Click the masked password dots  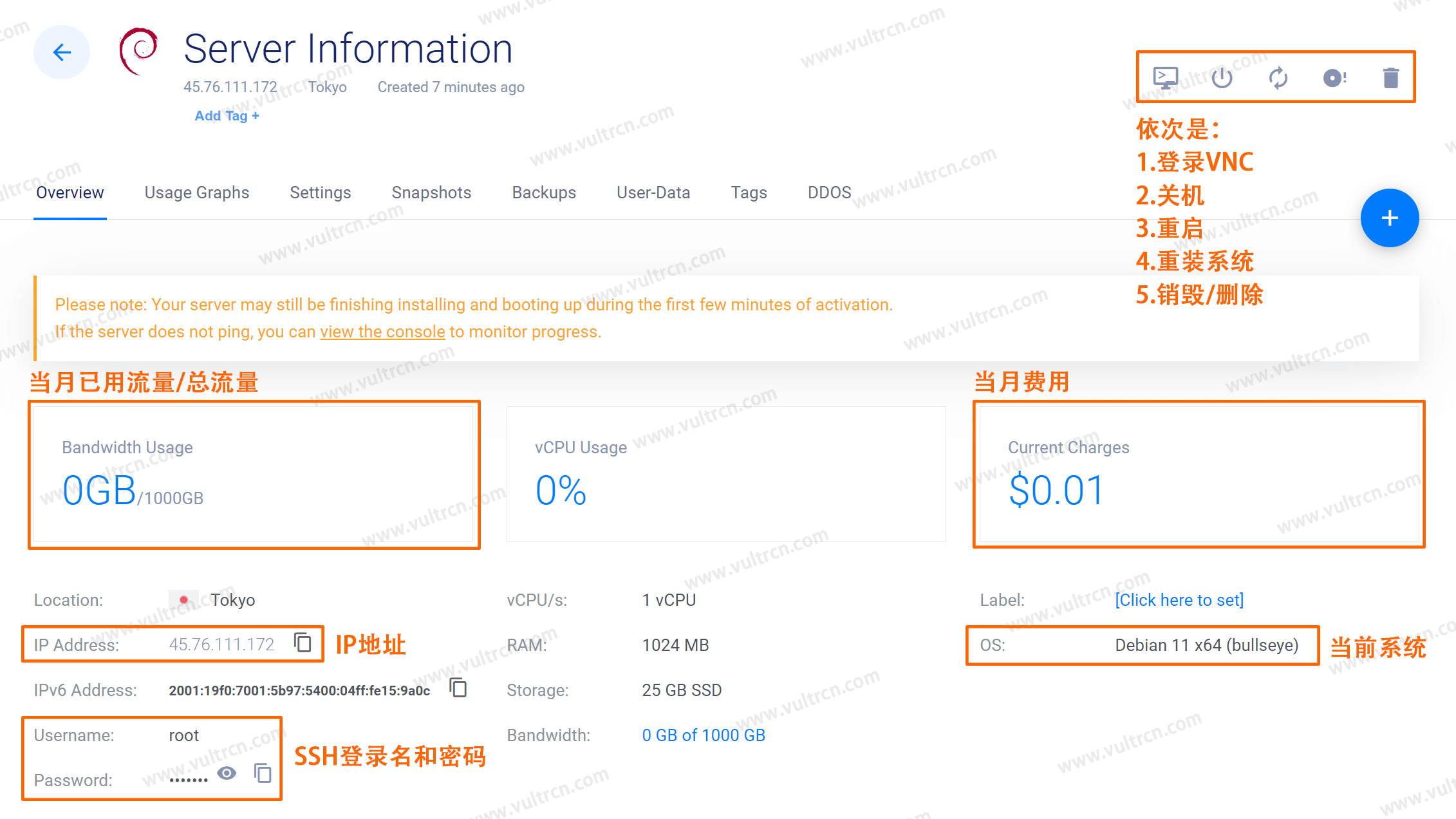click(x=189, y=780)
